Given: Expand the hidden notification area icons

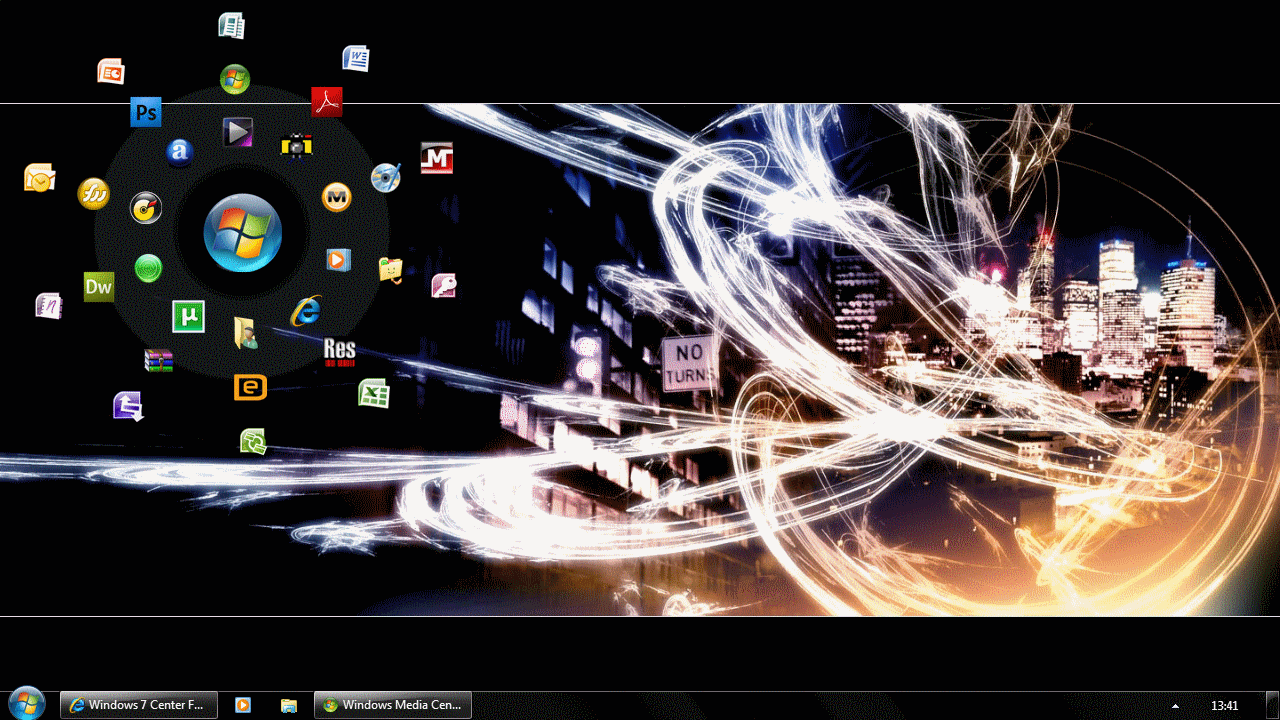Looking at the screenshot, I should [x=1174, y=704].
